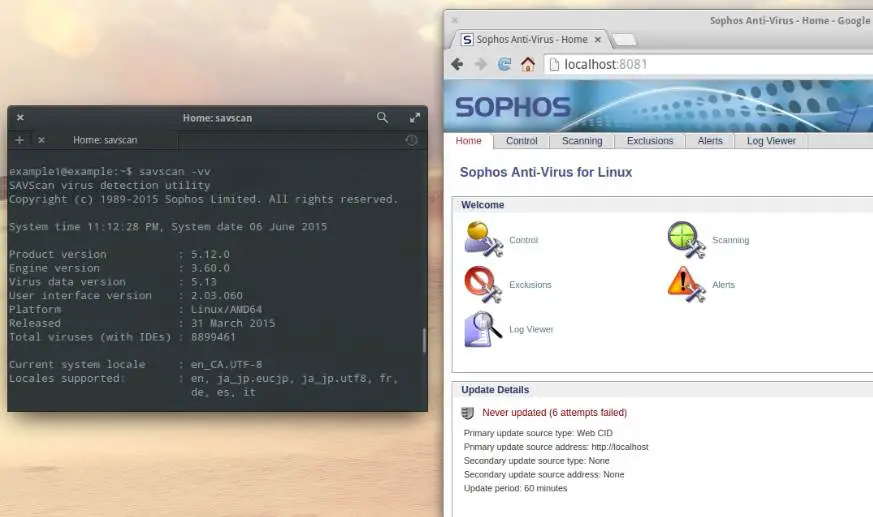This screenshot has width=873, height=517.
Task: Add a new terminal tab
Action: 19,140
